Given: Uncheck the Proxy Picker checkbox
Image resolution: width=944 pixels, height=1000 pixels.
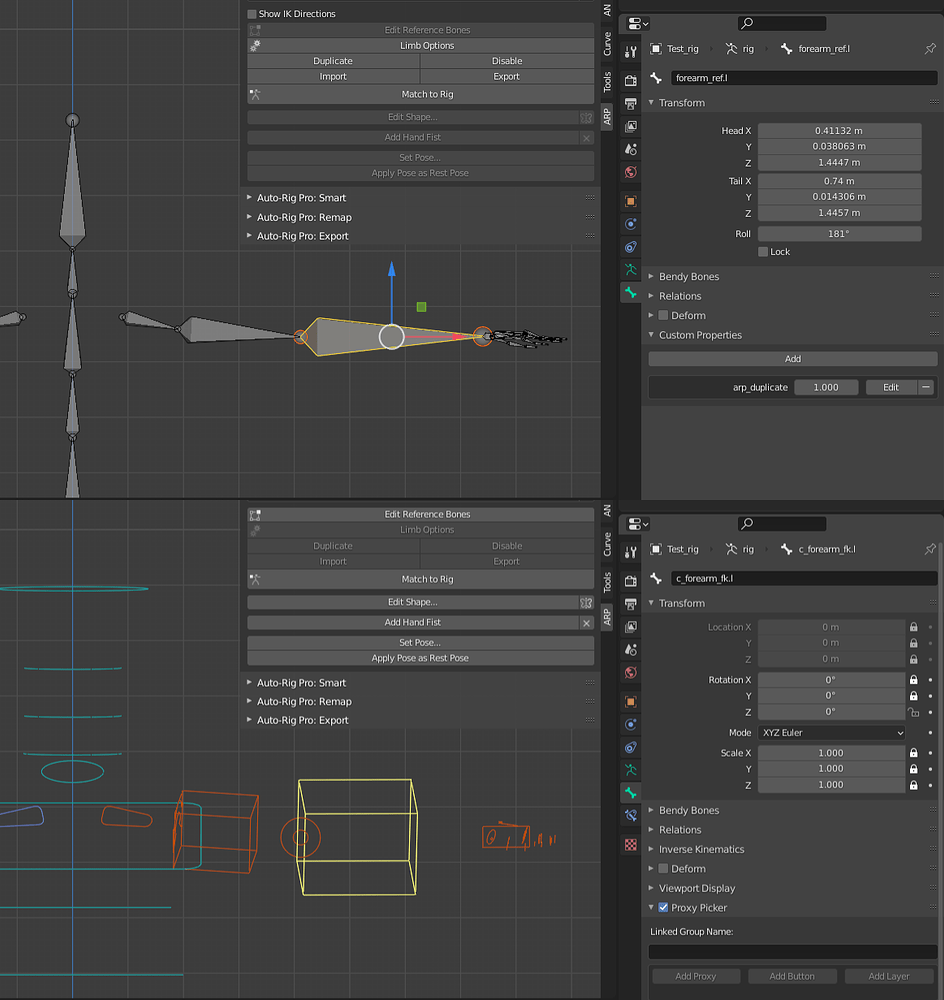Looking at the screenshot, I should [663, 908].
